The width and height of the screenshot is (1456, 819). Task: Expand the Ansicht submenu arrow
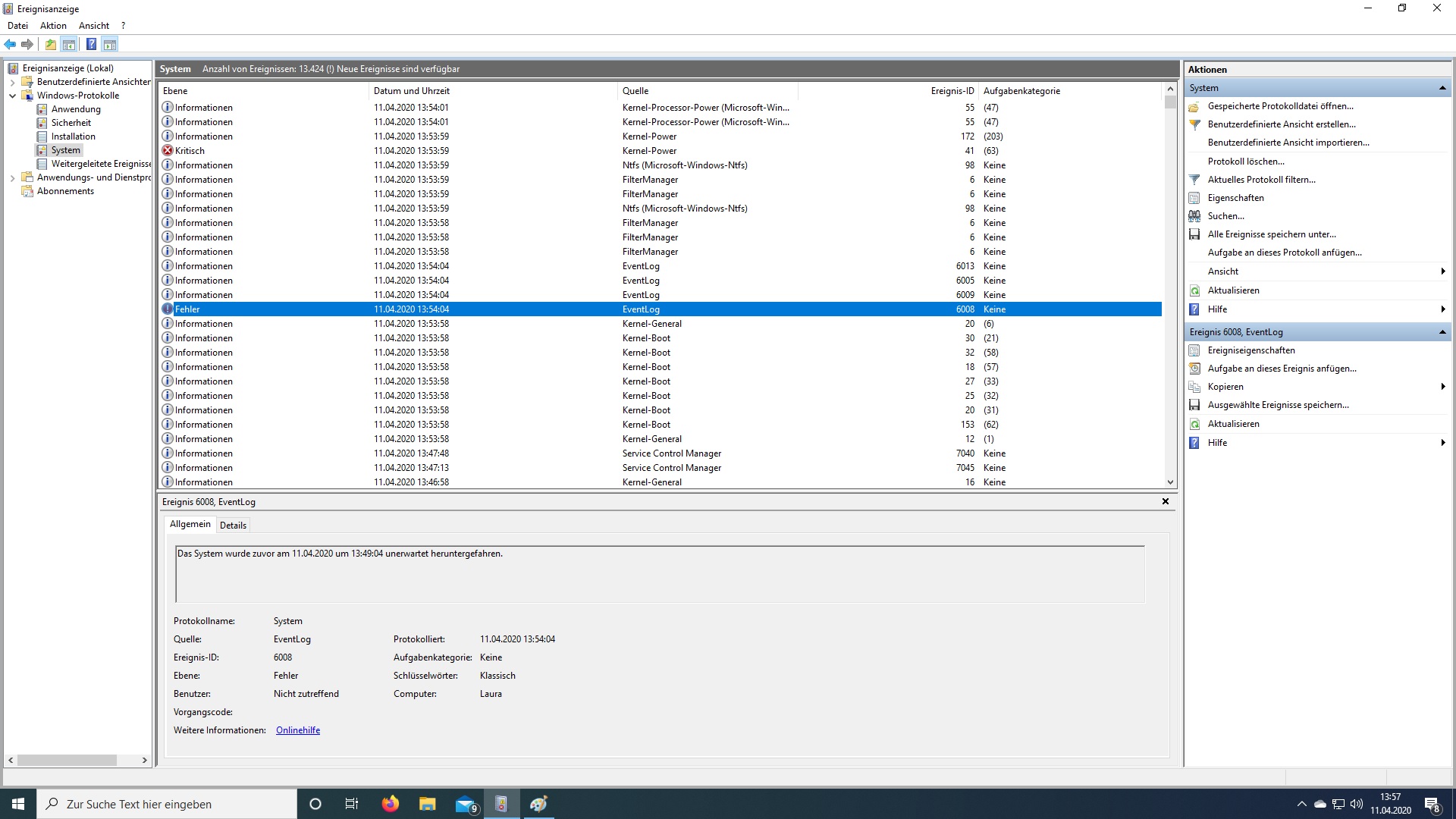1442,271
